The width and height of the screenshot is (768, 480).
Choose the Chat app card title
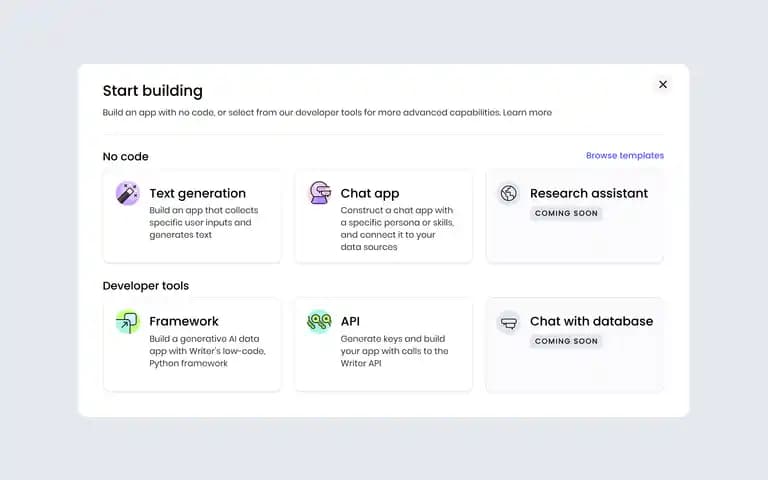coord(370,193)
